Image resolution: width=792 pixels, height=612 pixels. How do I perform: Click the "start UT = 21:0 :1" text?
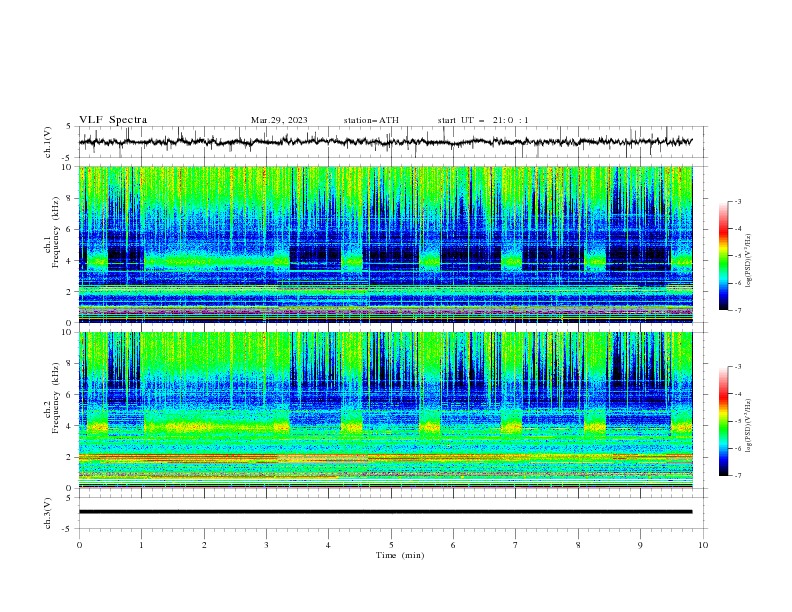coord(483,120)
